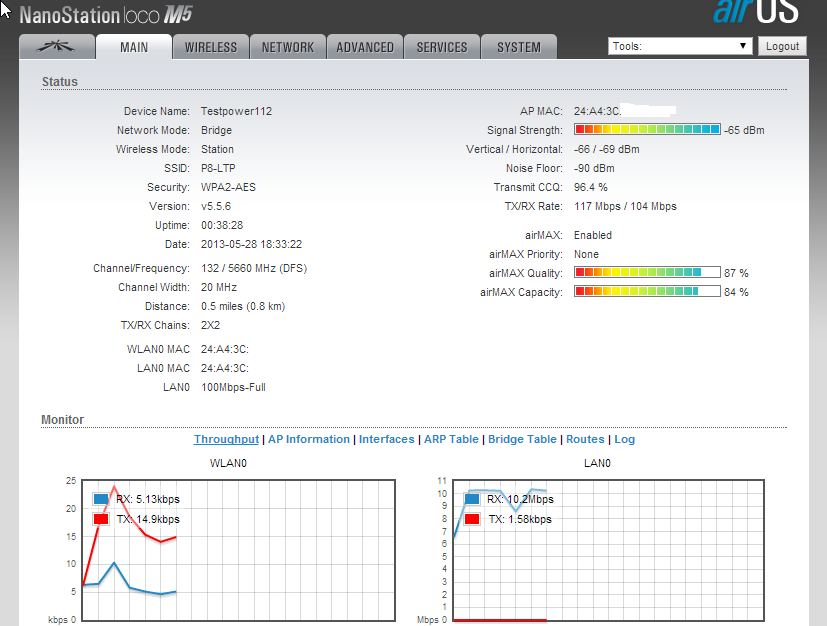
Task: Click the Logout button
Action: 783,46
